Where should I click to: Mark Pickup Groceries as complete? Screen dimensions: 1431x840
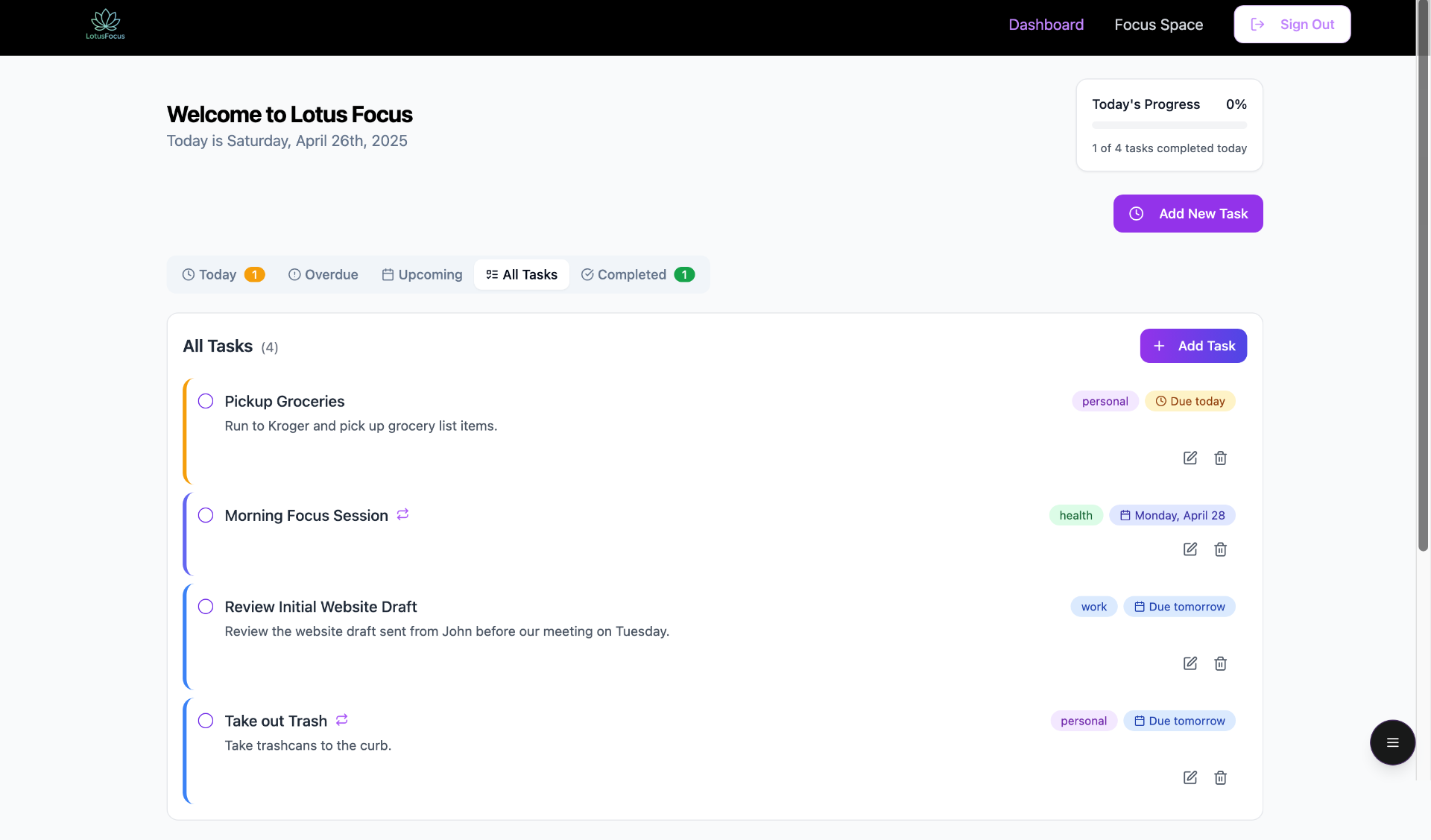click(x=206, y=401)
